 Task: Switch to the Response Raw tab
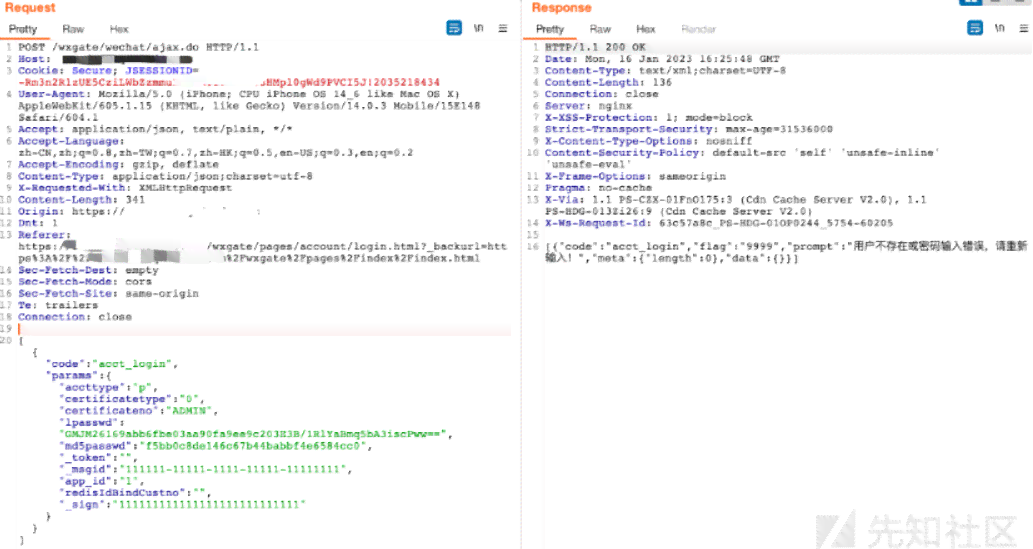pyautogui.click(x=600, y=29)
